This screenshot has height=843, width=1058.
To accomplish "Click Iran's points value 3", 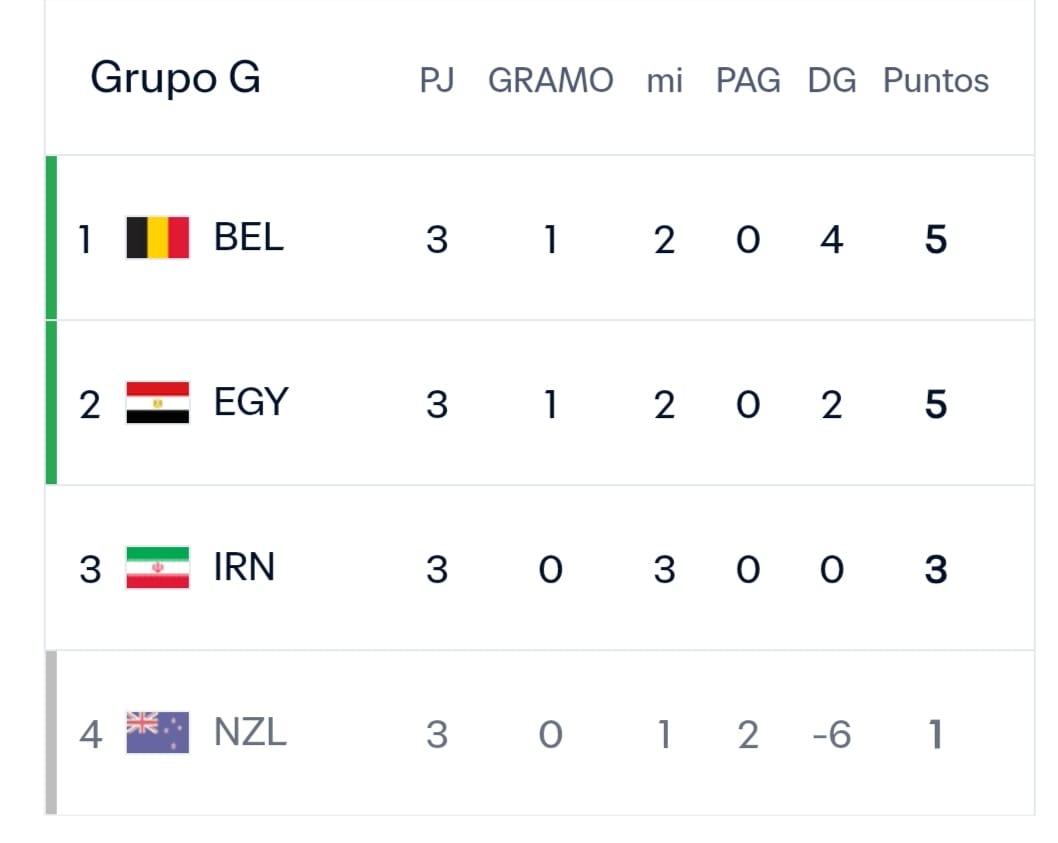I will tap(936, 570).
